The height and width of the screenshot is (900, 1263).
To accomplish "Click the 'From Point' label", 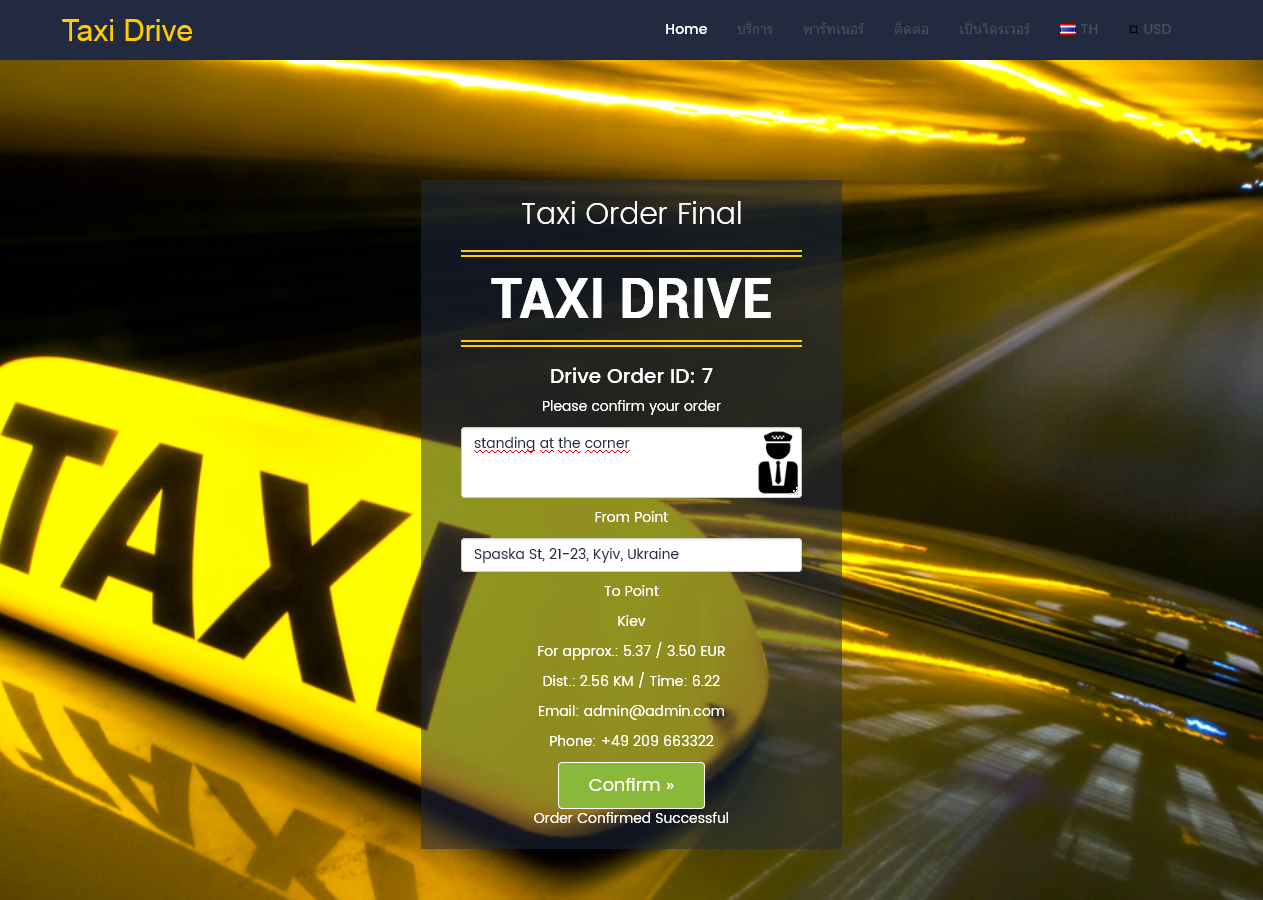I will 631,517.
